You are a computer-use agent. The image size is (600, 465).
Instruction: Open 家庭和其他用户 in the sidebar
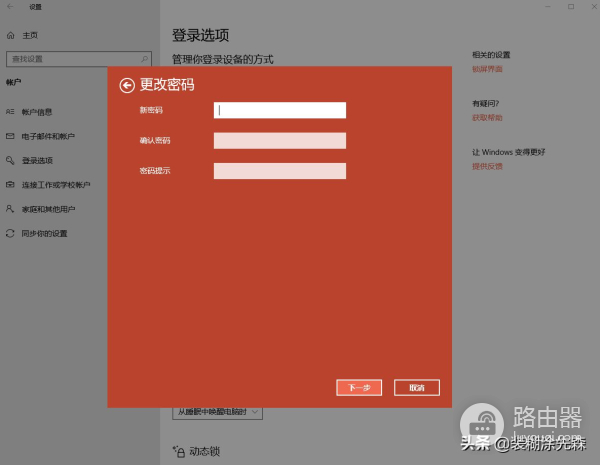(x=48, y=209)
